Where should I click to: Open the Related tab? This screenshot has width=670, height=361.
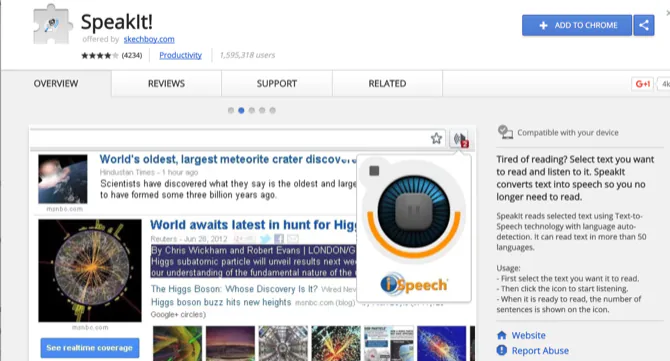(387, 84)
